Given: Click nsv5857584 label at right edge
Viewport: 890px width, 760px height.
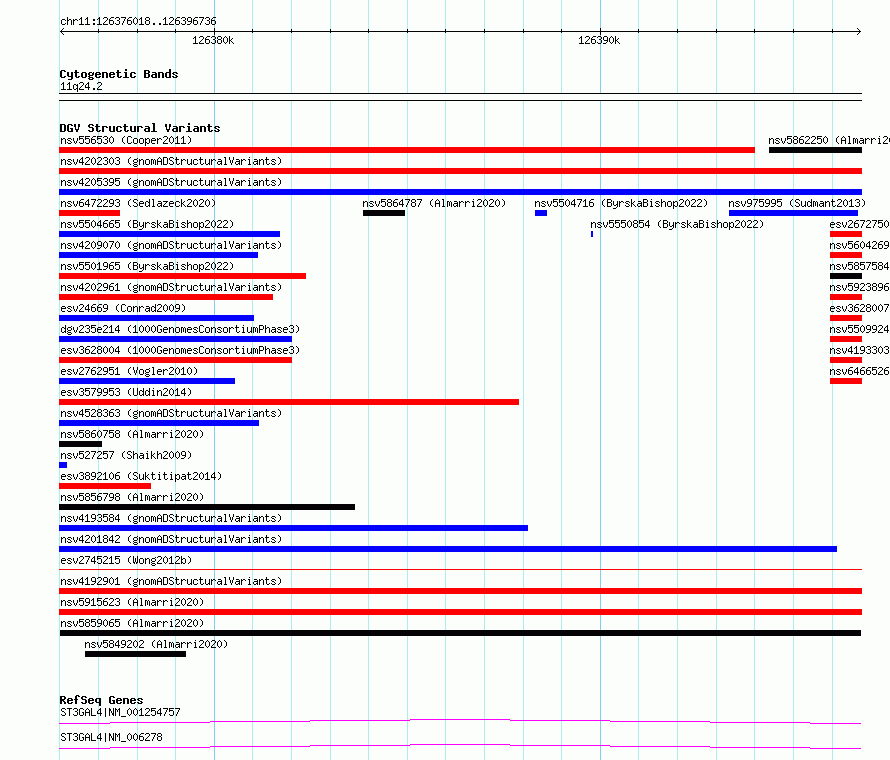Looking at the screenshot, I should [859, 266].
